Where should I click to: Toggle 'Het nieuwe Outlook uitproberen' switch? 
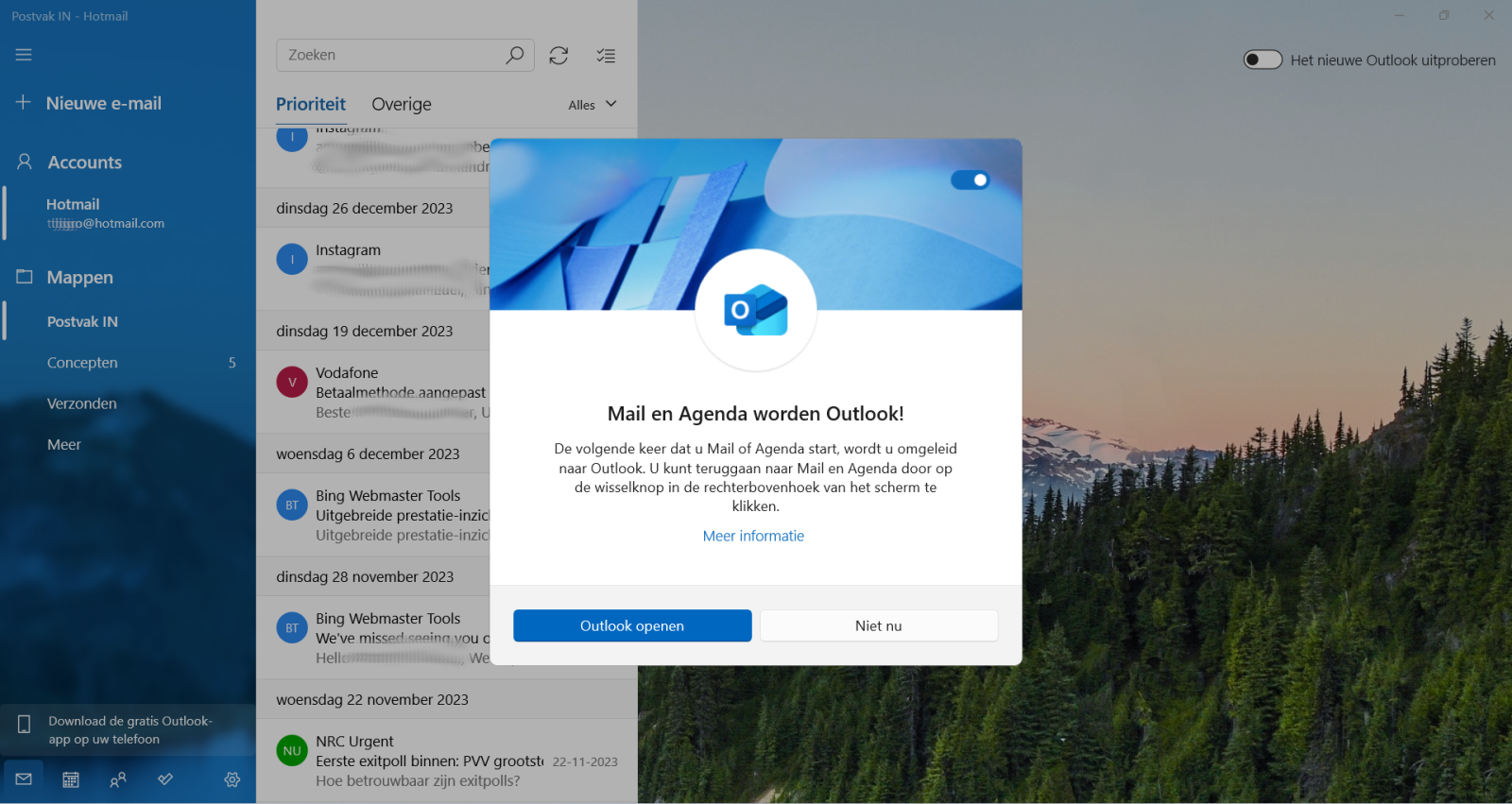click(1263, 60)
